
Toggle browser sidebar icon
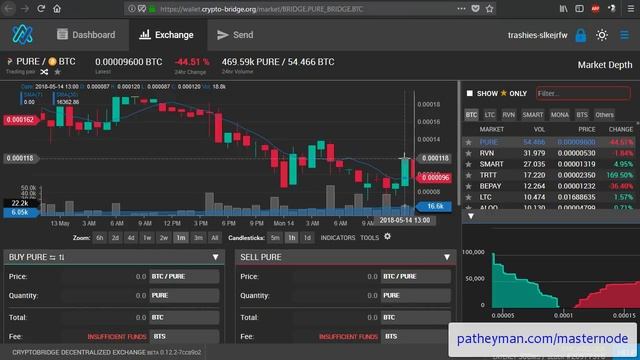tap(579, 9)
